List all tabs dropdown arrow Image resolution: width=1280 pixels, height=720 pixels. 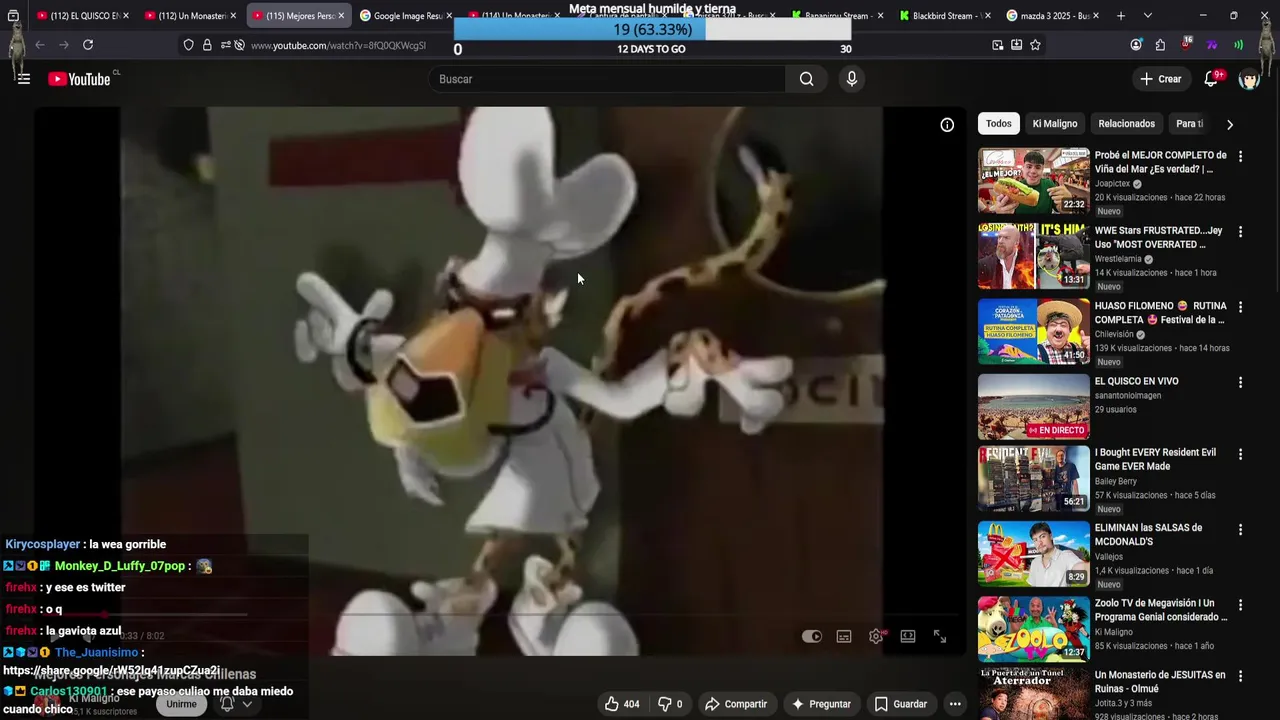point(1147,16)
